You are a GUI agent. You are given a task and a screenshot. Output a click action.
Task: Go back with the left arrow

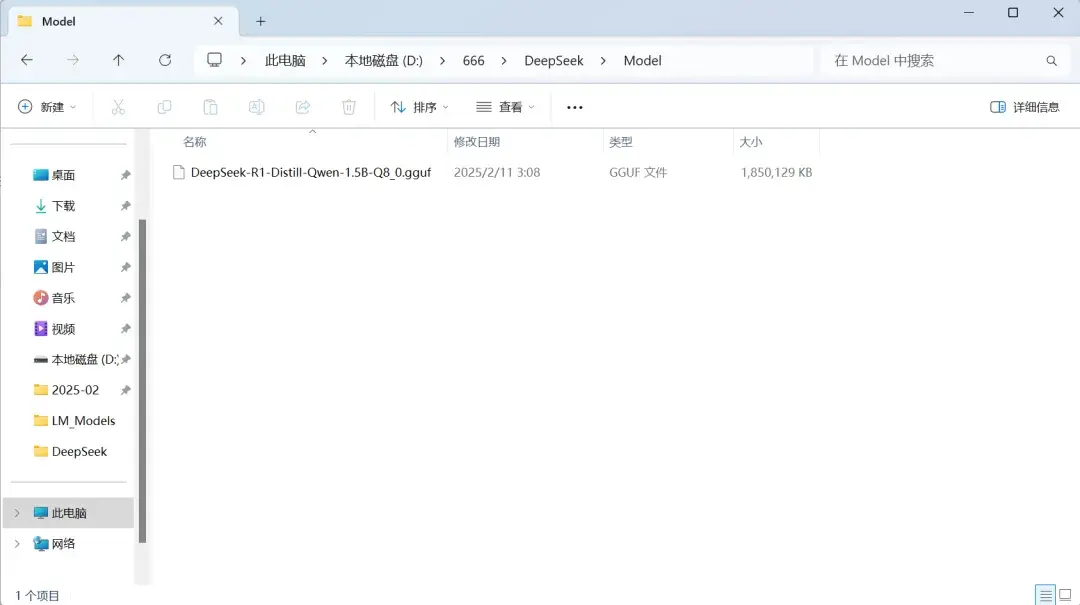pos(27,61)
